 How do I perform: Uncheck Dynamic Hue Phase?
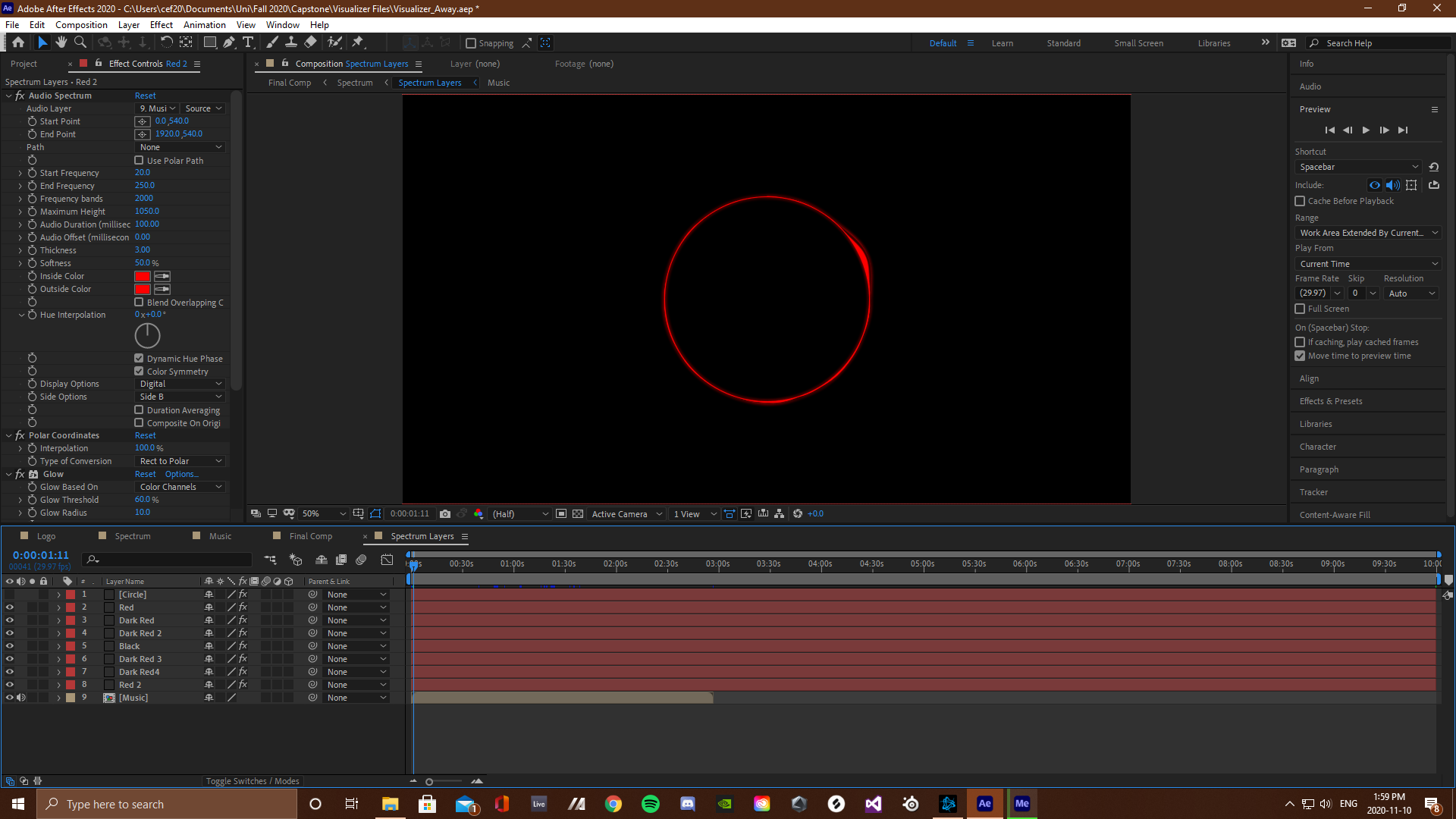pyautogui.click(x=139, y=358)
